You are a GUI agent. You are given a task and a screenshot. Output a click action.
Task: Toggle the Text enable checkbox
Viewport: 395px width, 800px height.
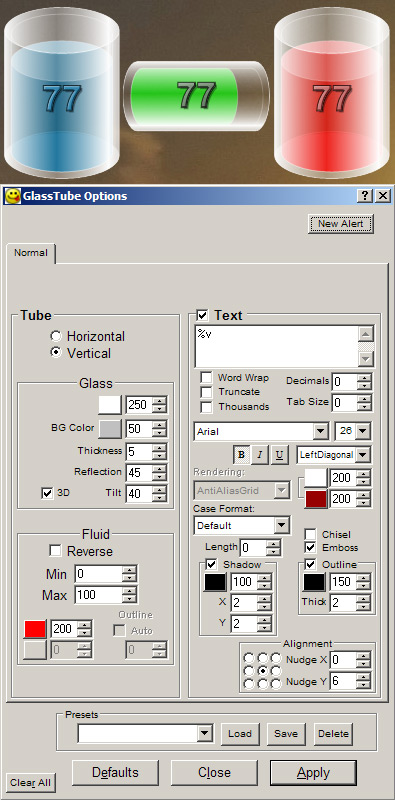[x=203, y=315]
